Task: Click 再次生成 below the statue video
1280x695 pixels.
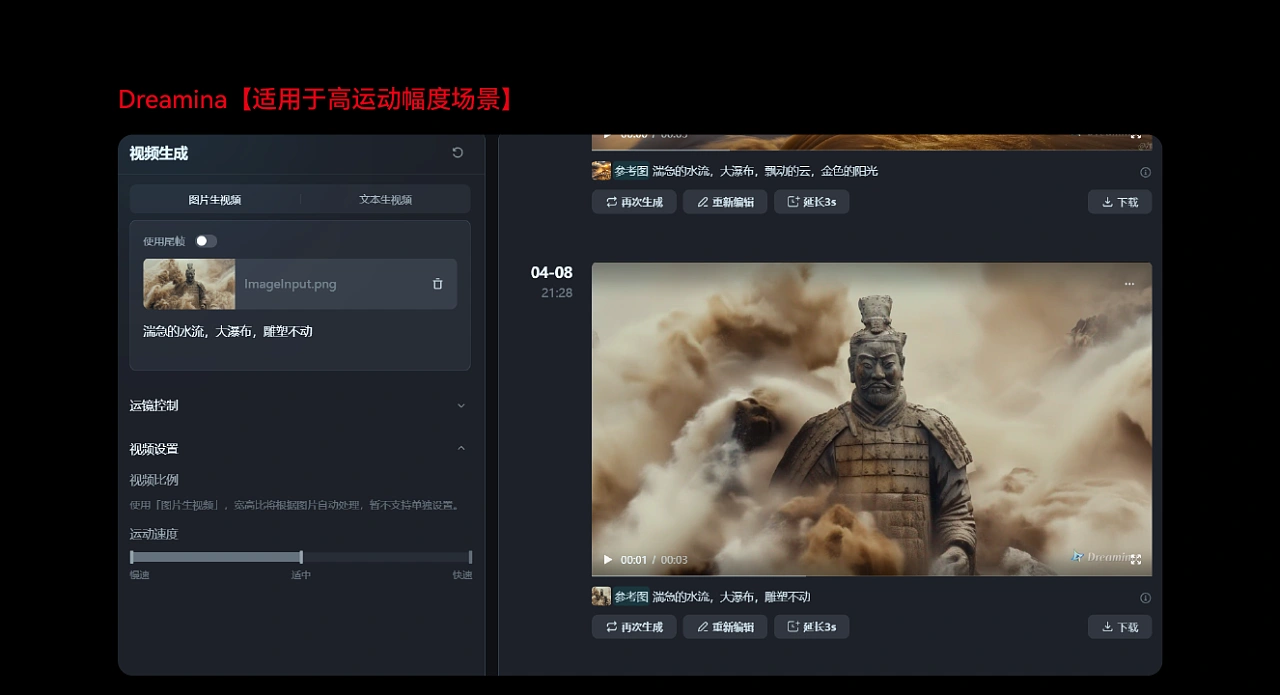Action: (x=634, y=627)
